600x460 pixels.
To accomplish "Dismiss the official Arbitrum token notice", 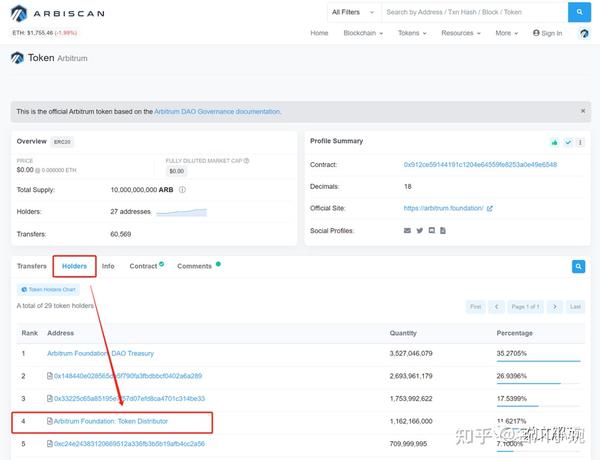I will (x=583, y=111).
